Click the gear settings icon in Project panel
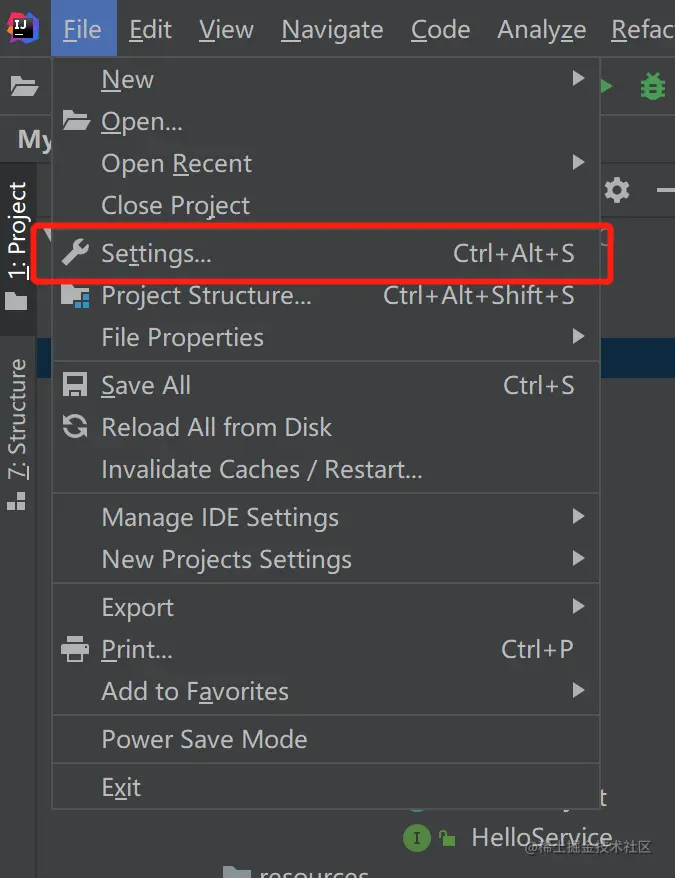This screenshot has height=878, width=675. point(617,189)
